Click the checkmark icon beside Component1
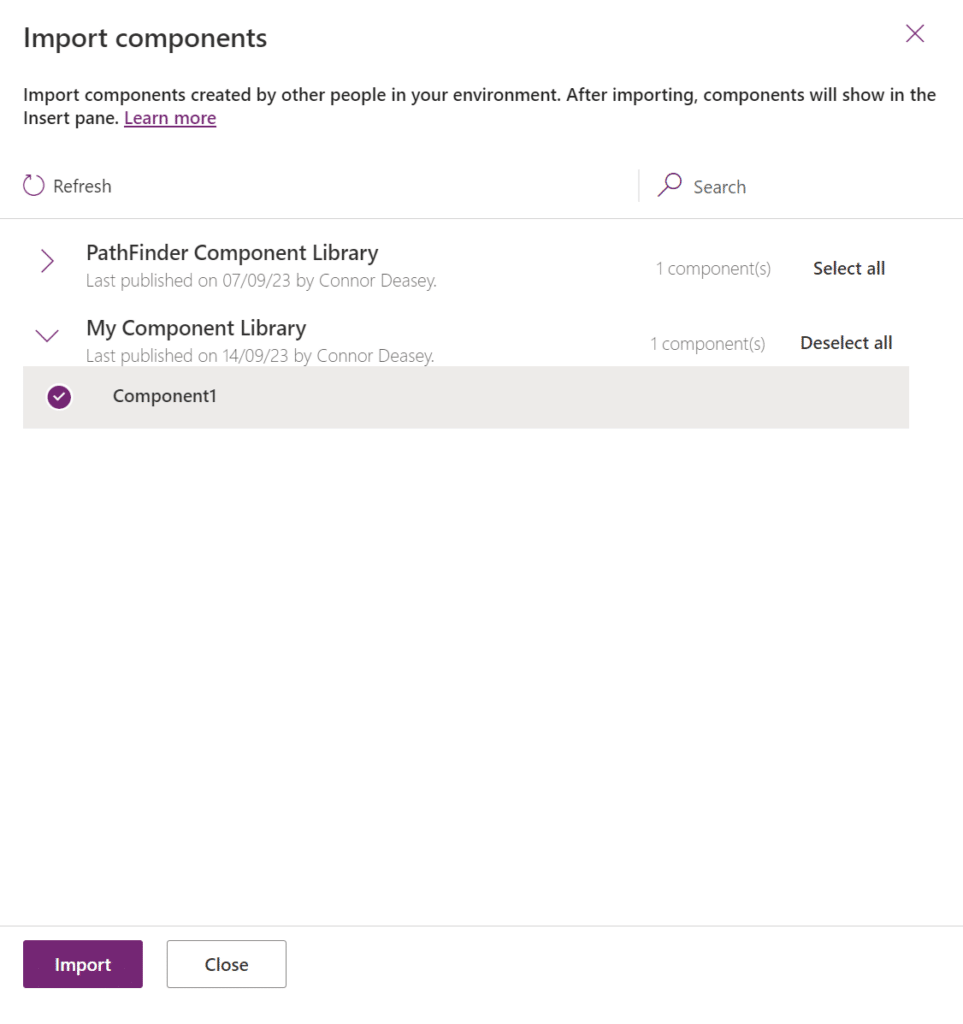The width and height of the screenshot is (963, 1024). [59, 397]
